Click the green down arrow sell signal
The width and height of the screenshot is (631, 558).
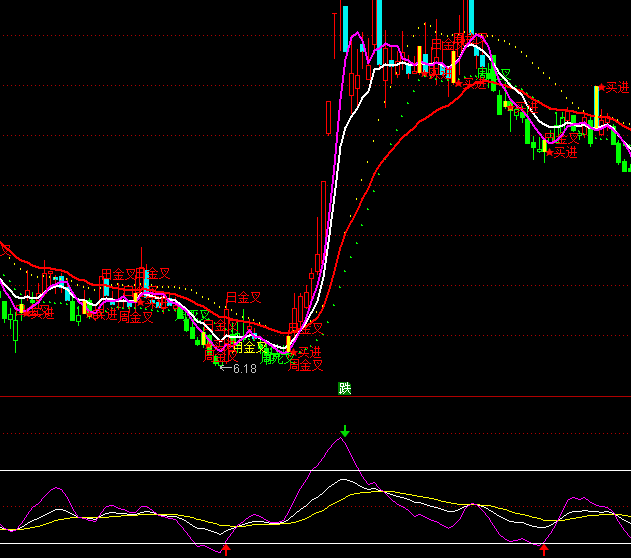click(345, 431)
